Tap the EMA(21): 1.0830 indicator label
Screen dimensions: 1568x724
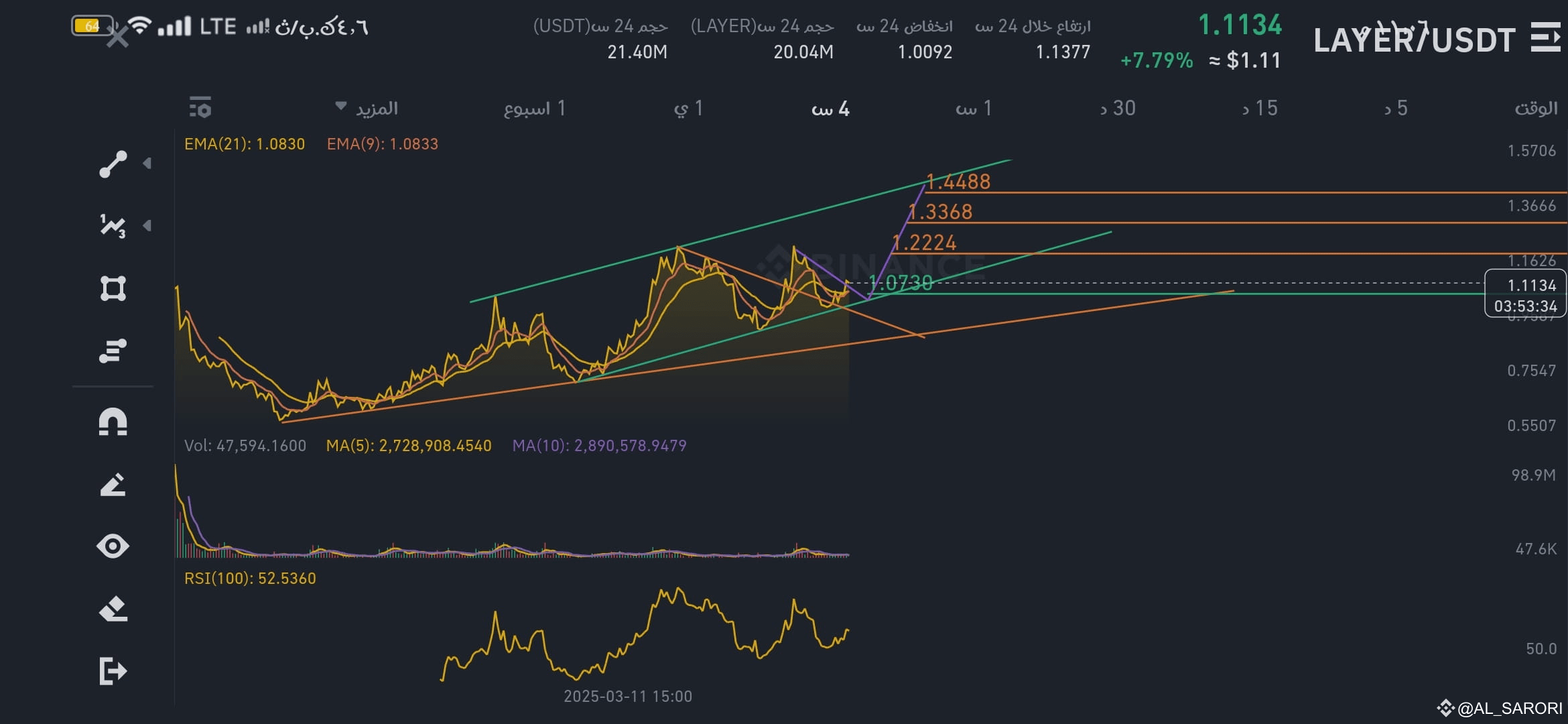(x=245, y=144)
